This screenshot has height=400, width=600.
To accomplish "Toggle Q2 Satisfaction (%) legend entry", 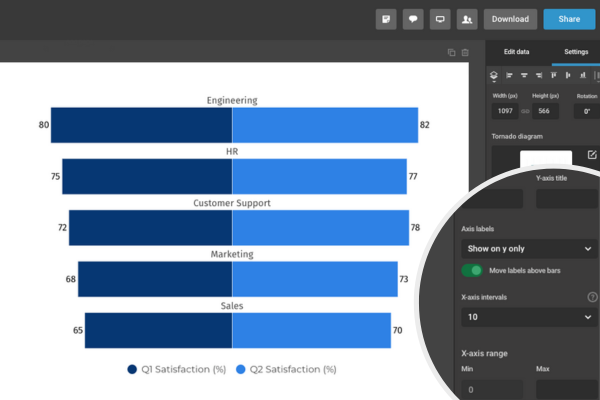I will pyautogui.click(x=286, y=369).
